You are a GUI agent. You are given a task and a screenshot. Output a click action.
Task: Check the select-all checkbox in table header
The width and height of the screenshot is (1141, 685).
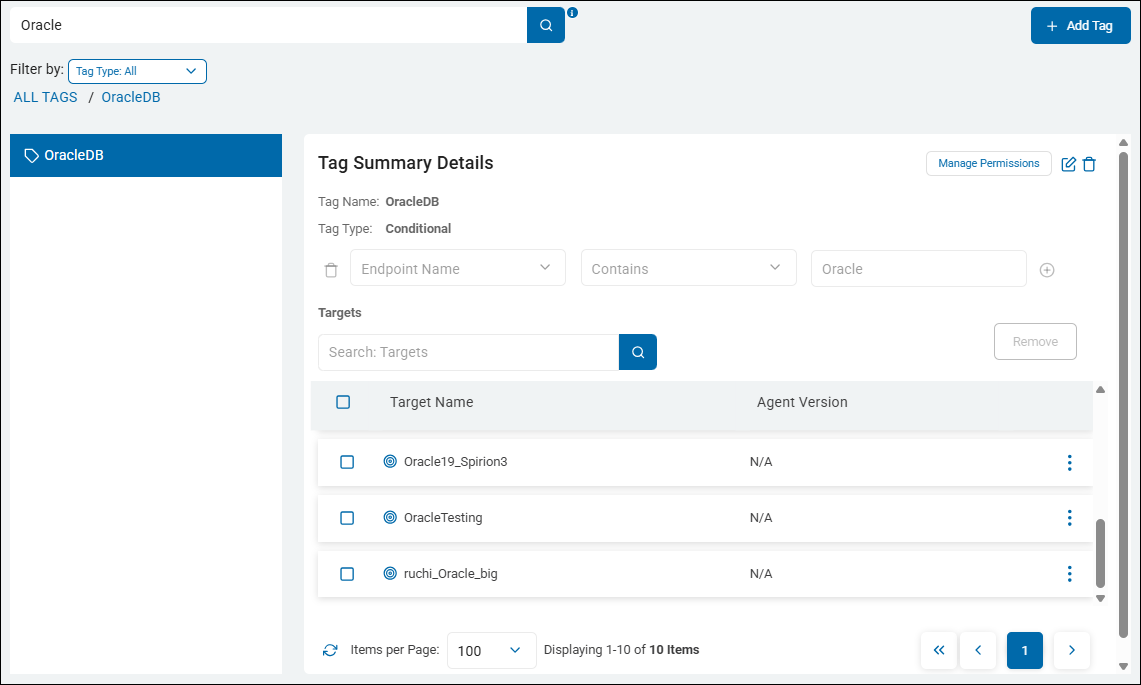343,402
